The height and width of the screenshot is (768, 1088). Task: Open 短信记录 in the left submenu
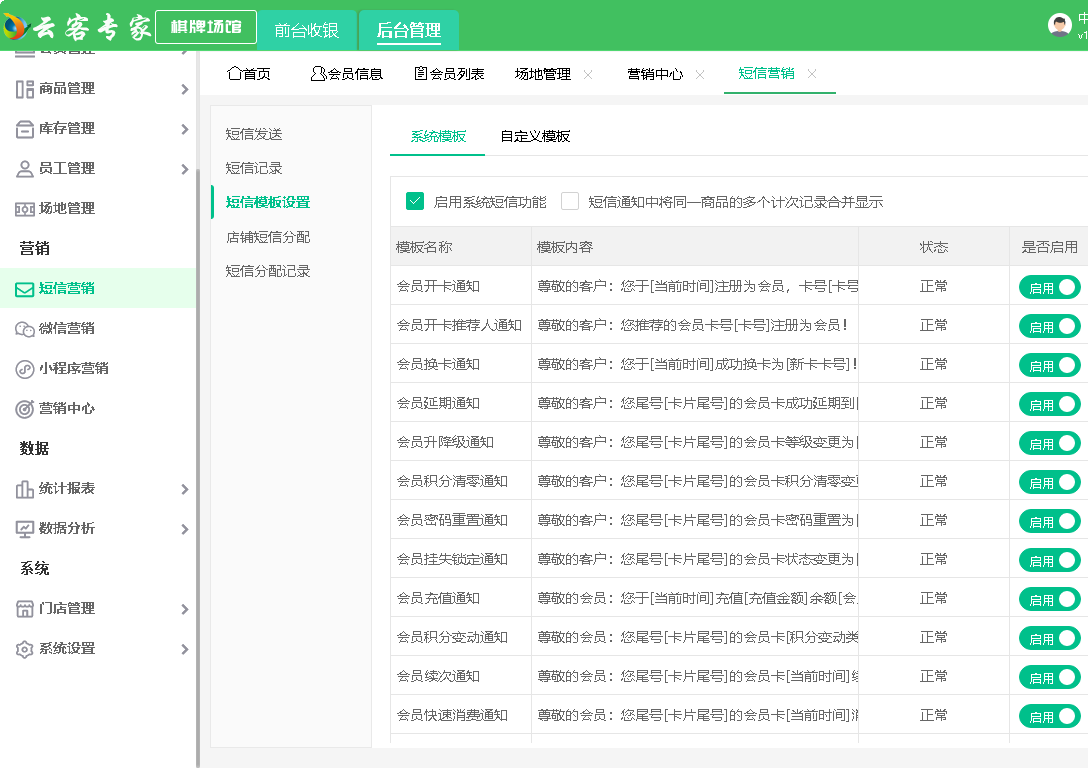254,168
